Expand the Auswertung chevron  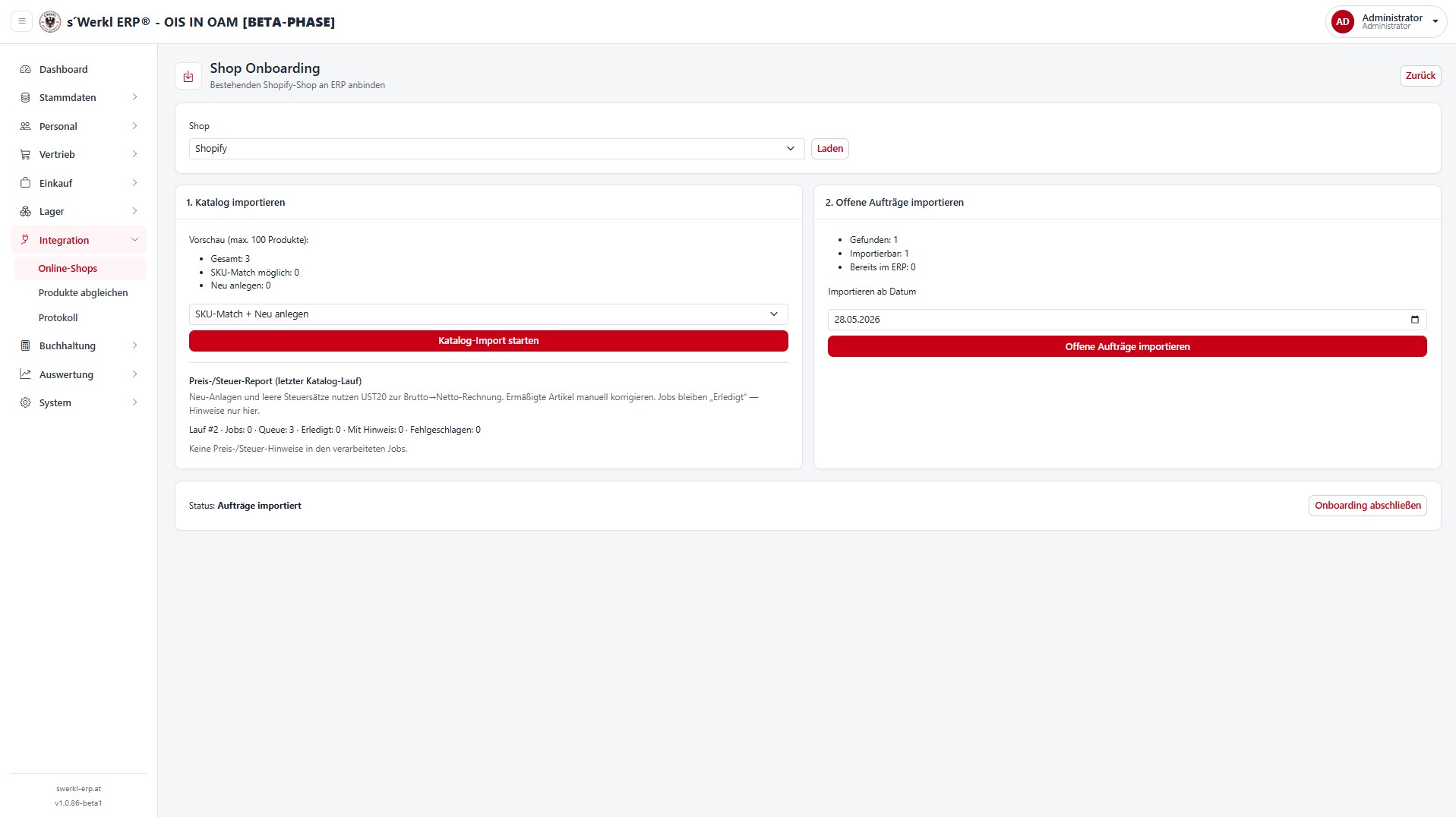tap(134, 374)
